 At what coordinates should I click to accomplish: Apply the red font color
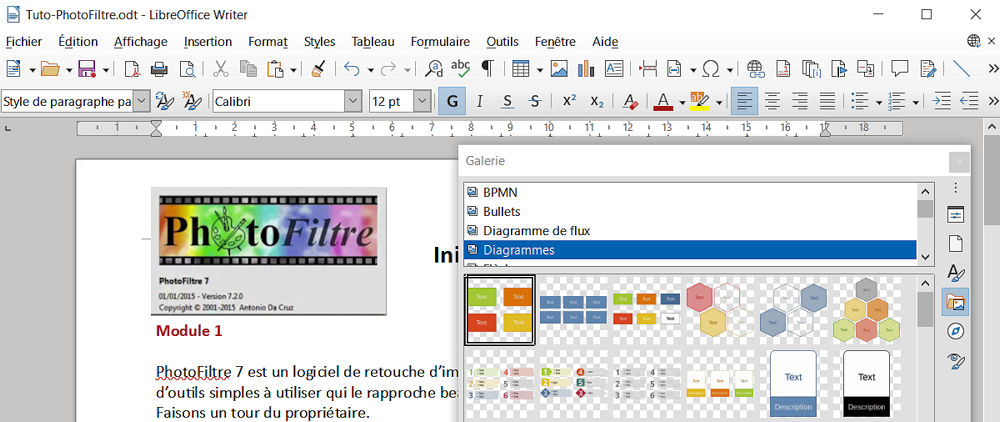(663, 101)
